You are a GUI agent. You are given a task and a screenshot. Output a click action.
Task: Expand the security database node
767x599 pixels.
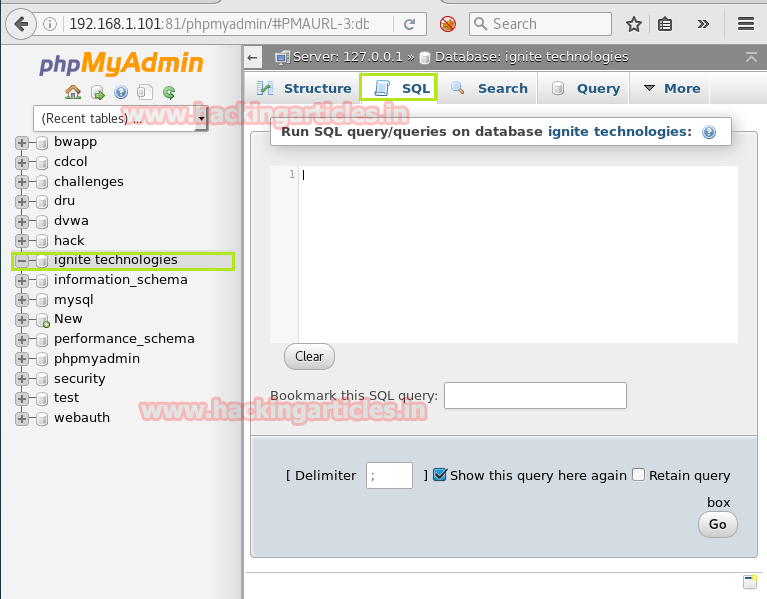point(21,379)
